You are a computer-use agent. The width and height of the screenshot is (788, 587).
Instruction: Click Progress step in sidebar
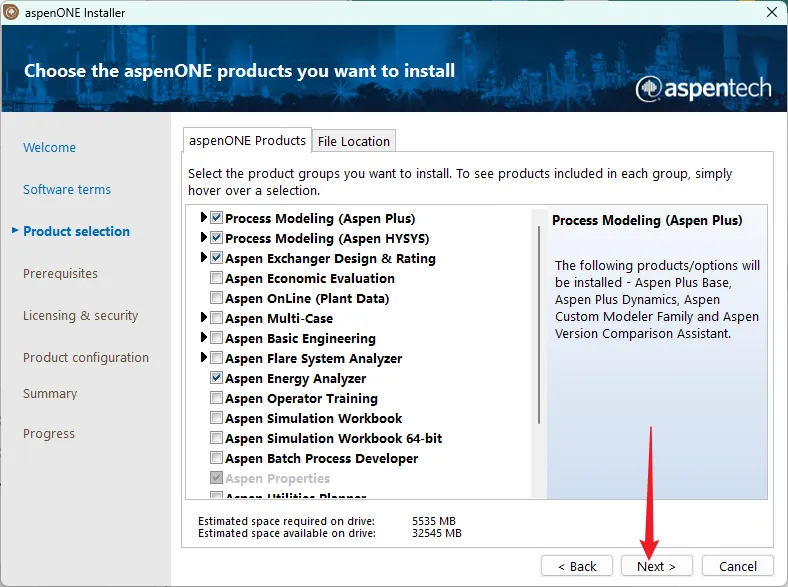(x=49, y=433)
